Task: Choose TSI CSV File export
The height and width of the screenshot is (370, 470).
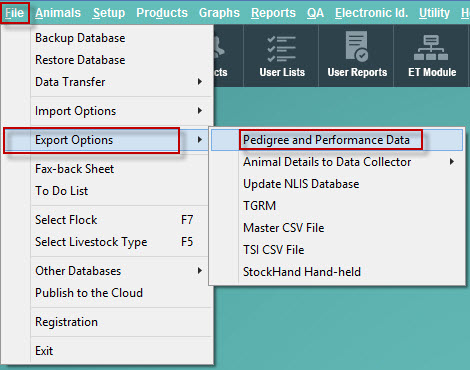Action: [x=273, y=250]
